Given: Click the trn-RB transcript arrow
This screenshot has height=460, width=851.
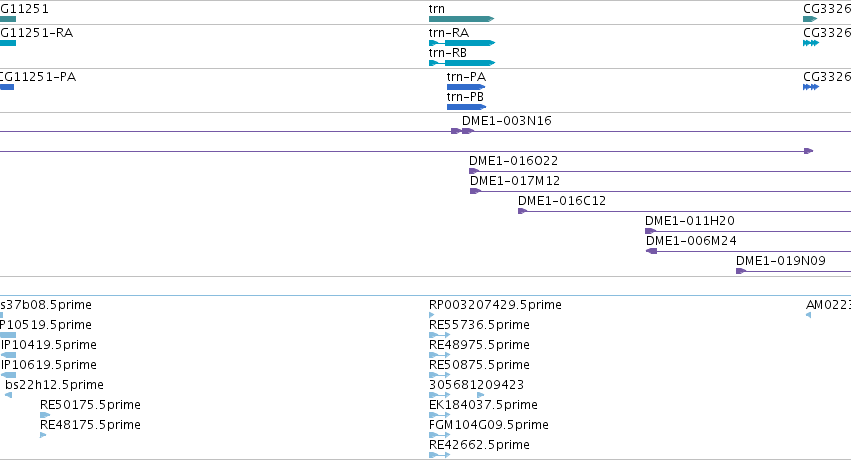Looking at the screenshot, I should (462, 63).
